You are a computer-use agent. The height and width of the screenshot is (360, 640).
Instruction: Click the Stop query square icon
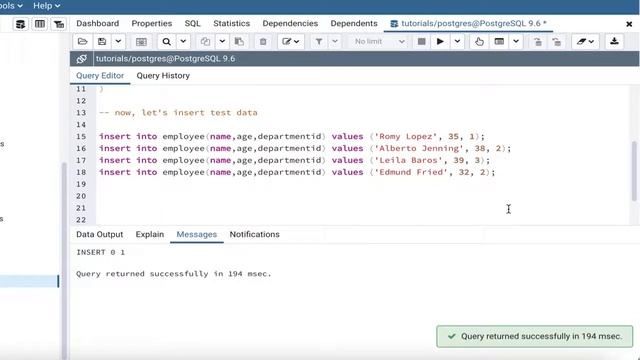click(x=422, y=41)
